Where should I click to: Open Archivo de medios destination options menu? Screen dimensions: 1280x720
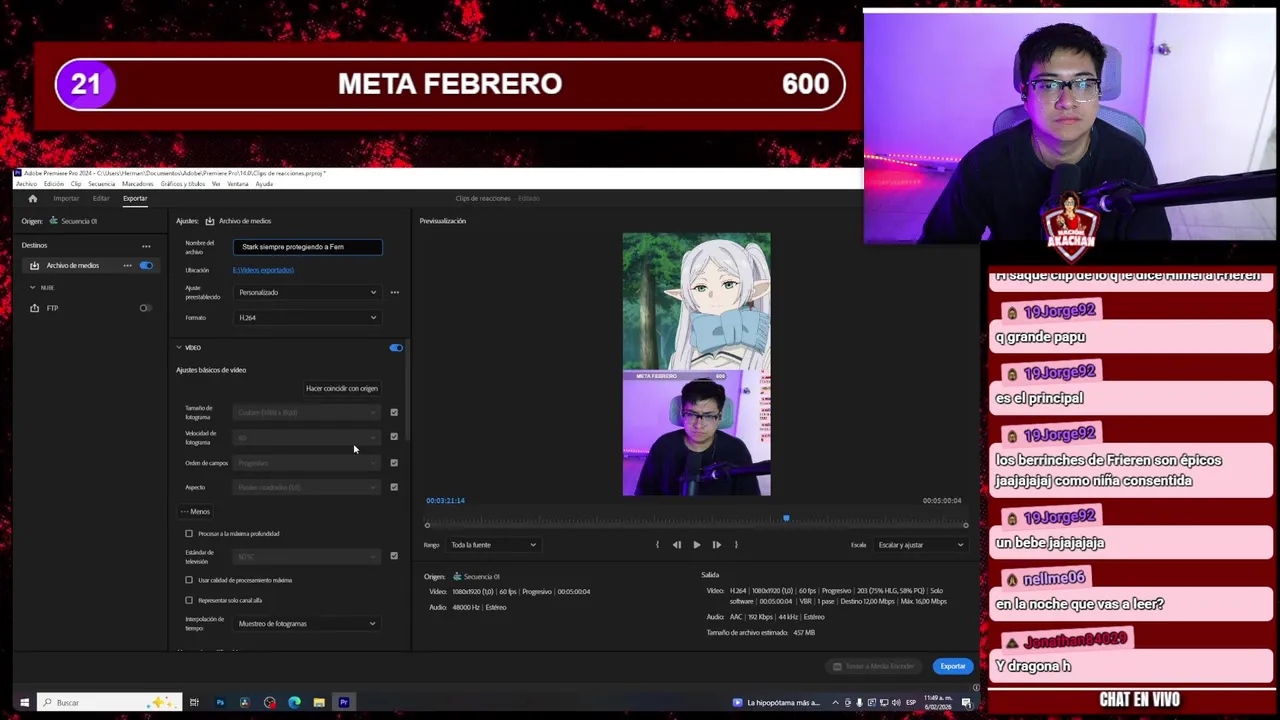[127, 265]
